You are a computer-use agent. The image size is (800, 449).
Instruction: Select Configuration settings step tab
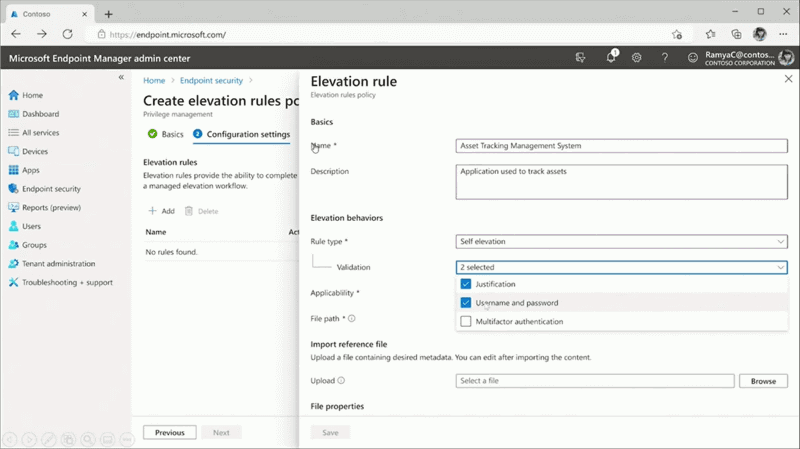pyautogui.click(x=241, y=134)
